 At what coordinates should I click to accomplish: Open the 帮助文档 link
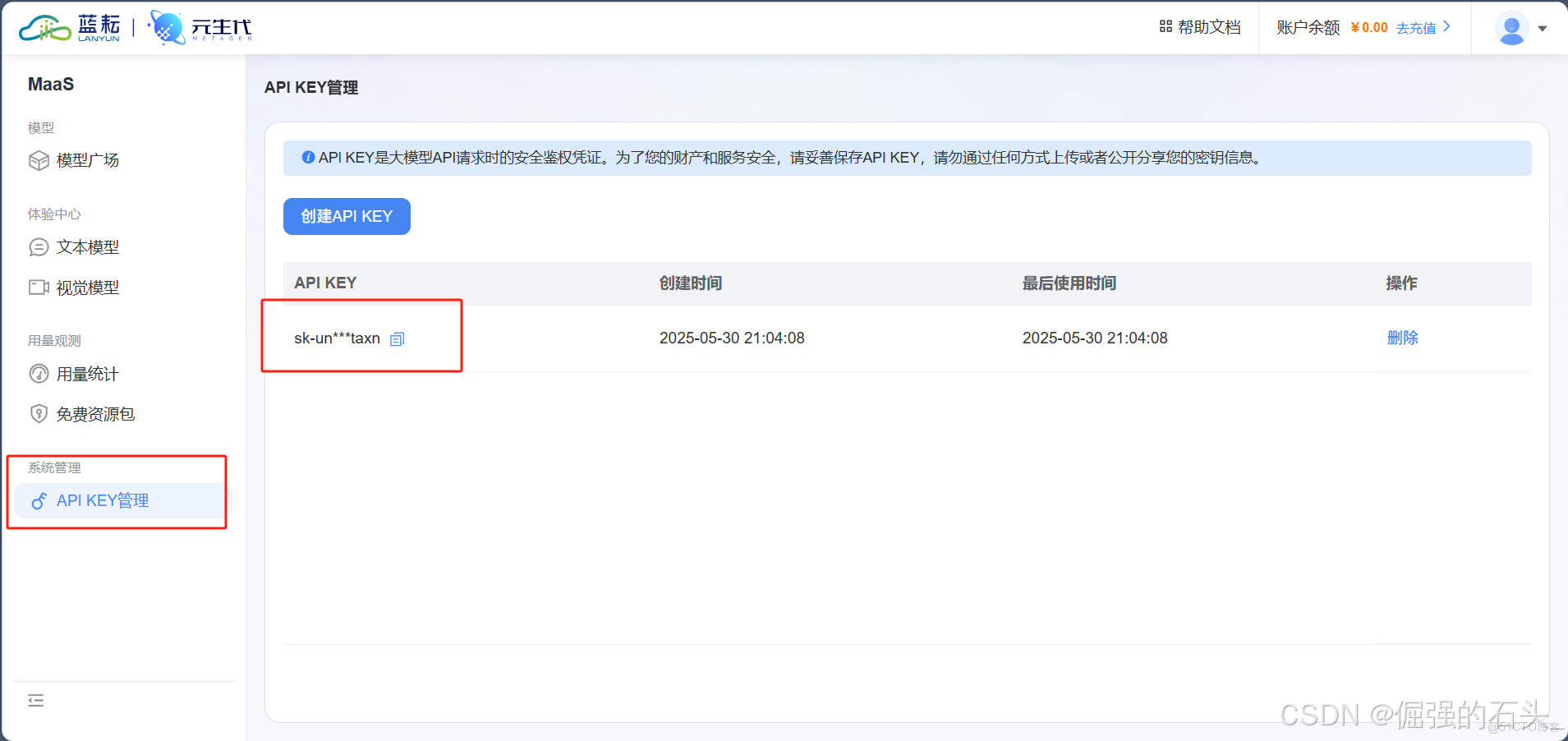tap(1209, 27)
